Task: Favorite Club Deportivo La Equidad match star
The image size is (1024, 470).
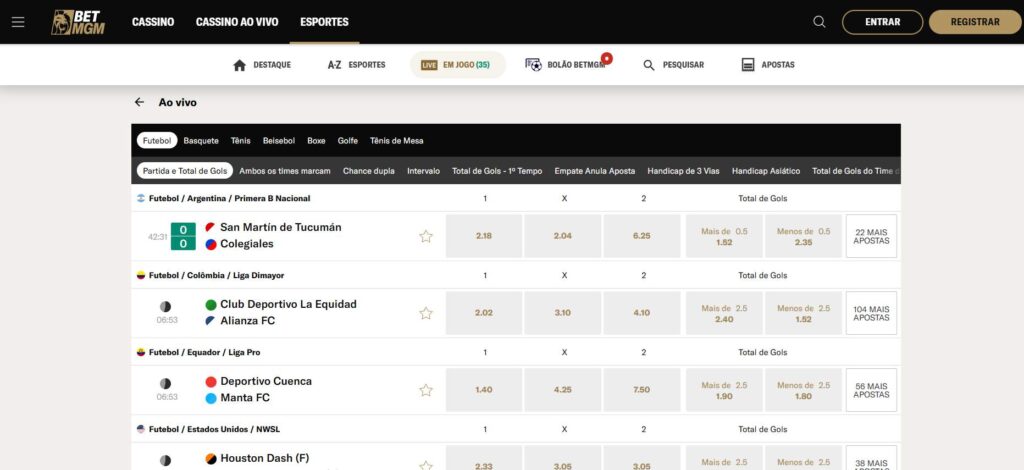Action: 426,313
